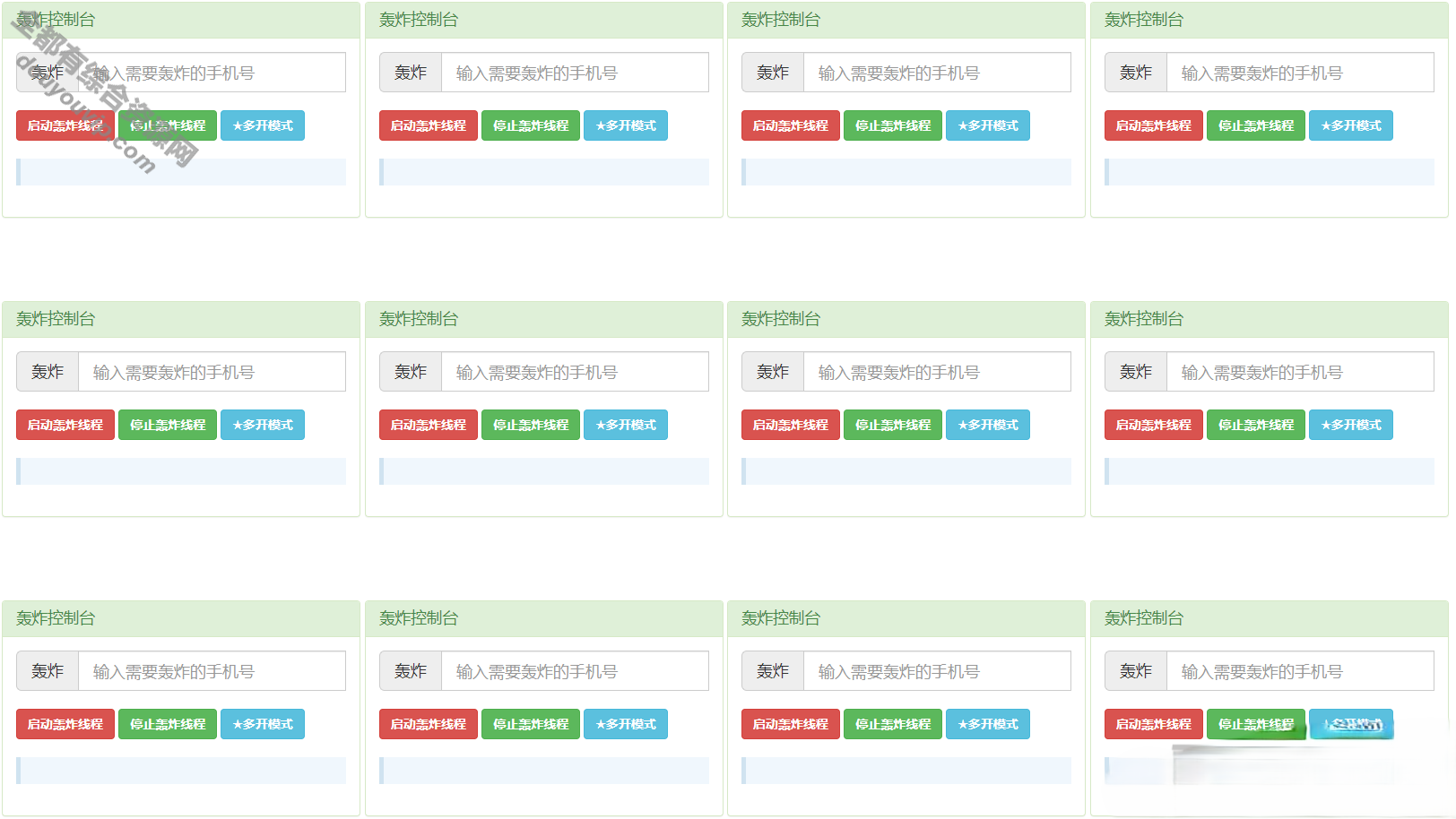This screenshot has width=1456, height=819.
Task: Click 停止轰炸线程 in row 1, column 3 panel
Action: pos(893,125)
